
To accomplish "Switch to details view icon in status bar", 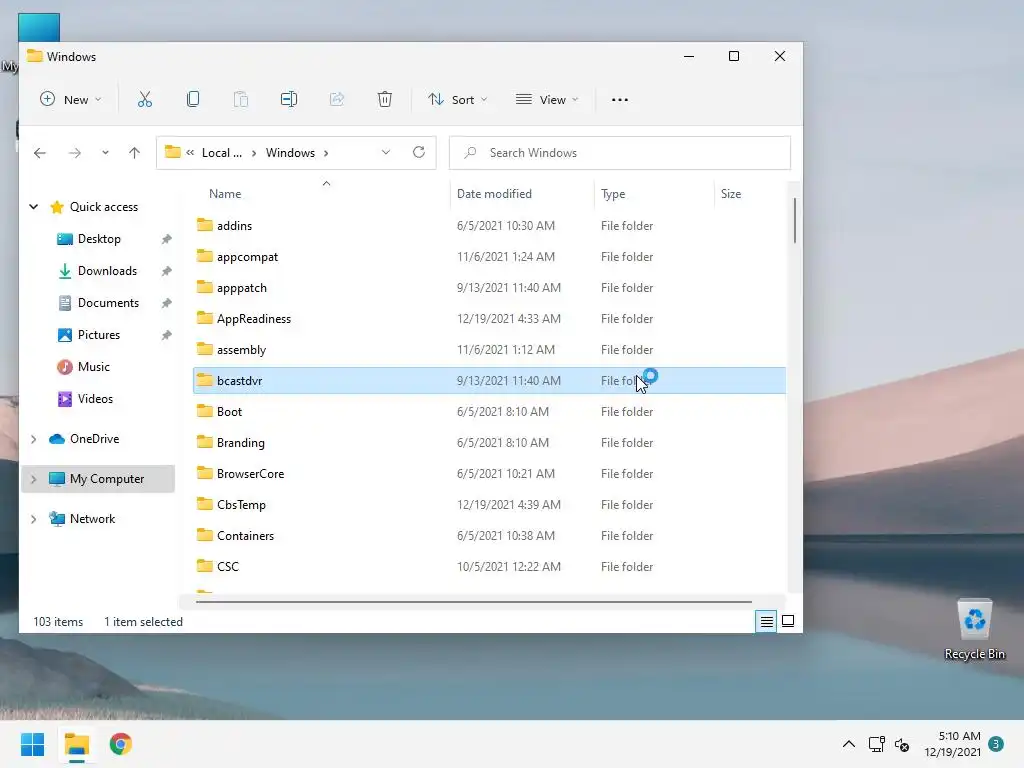I will click(x=767, y=622).
